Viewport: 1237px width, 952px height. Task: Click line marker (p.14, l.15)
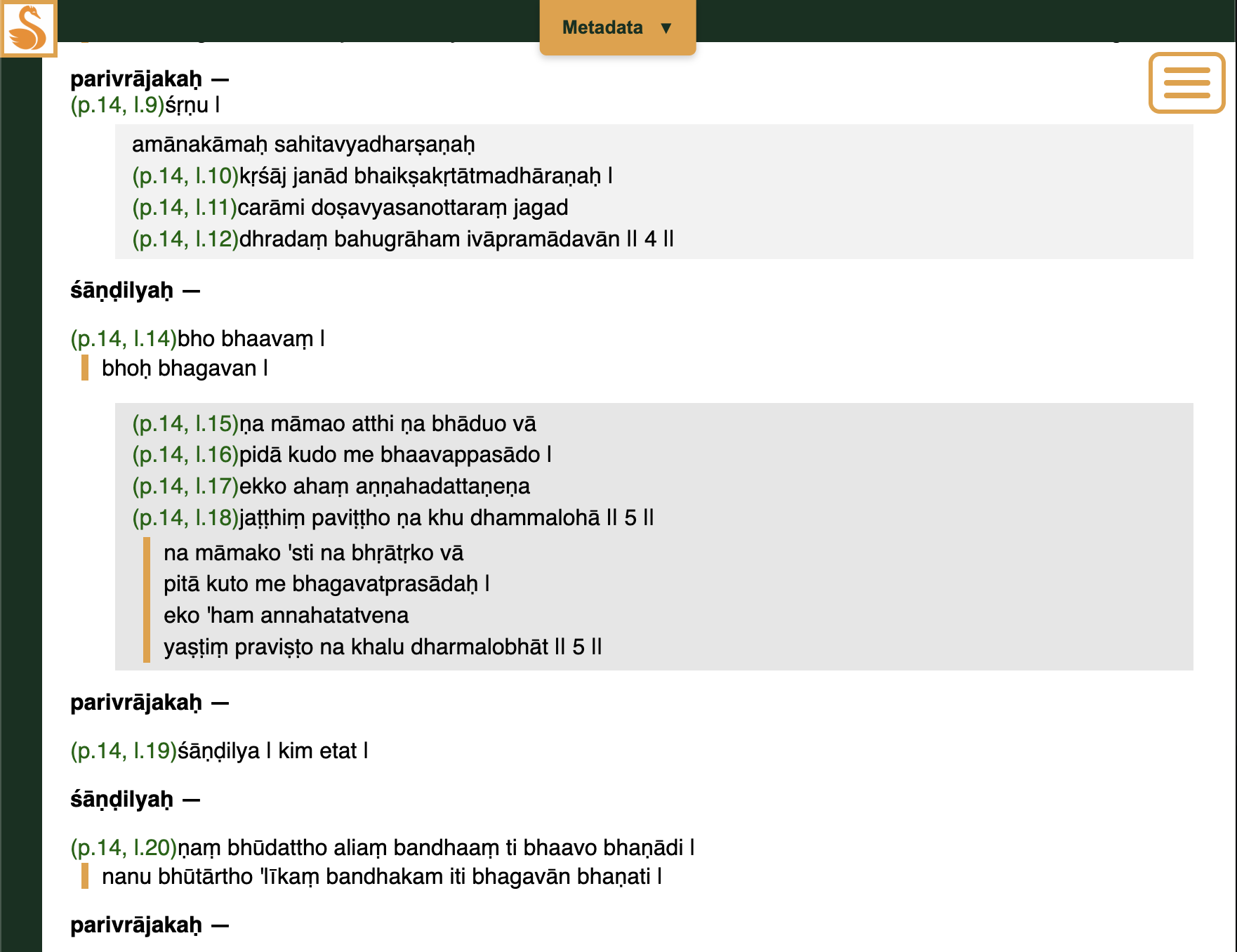(x=185, y=423)
